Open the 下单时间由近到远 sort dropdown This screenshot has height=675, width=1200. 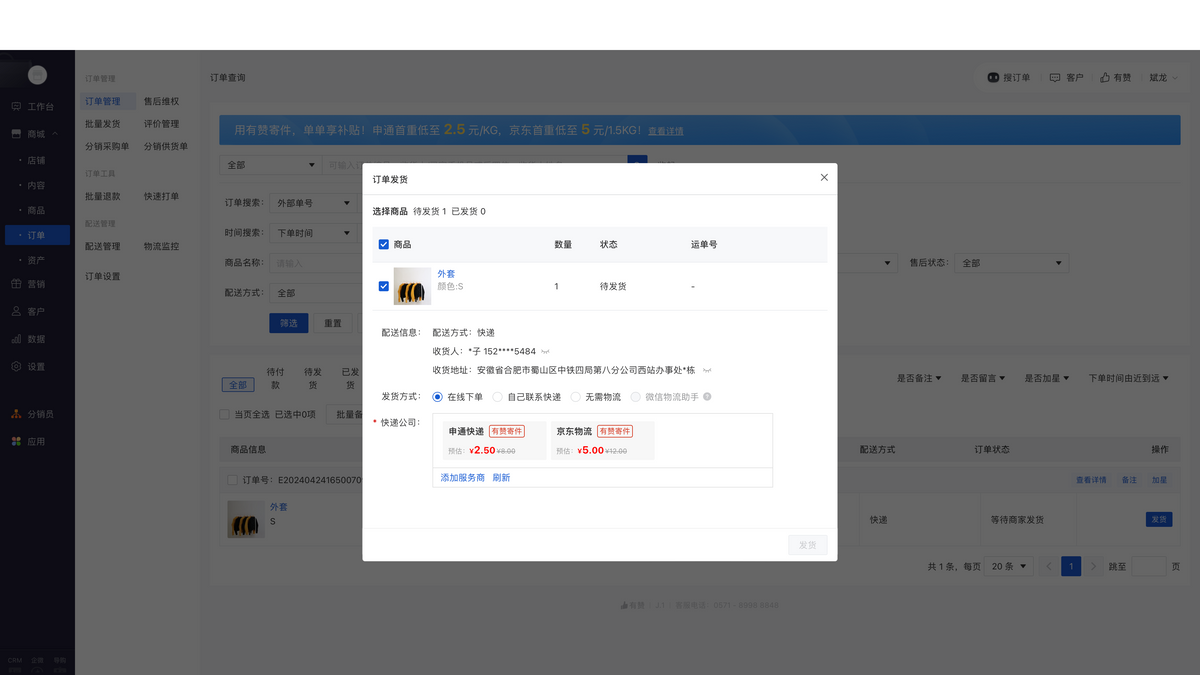[x=1129, y=379]
